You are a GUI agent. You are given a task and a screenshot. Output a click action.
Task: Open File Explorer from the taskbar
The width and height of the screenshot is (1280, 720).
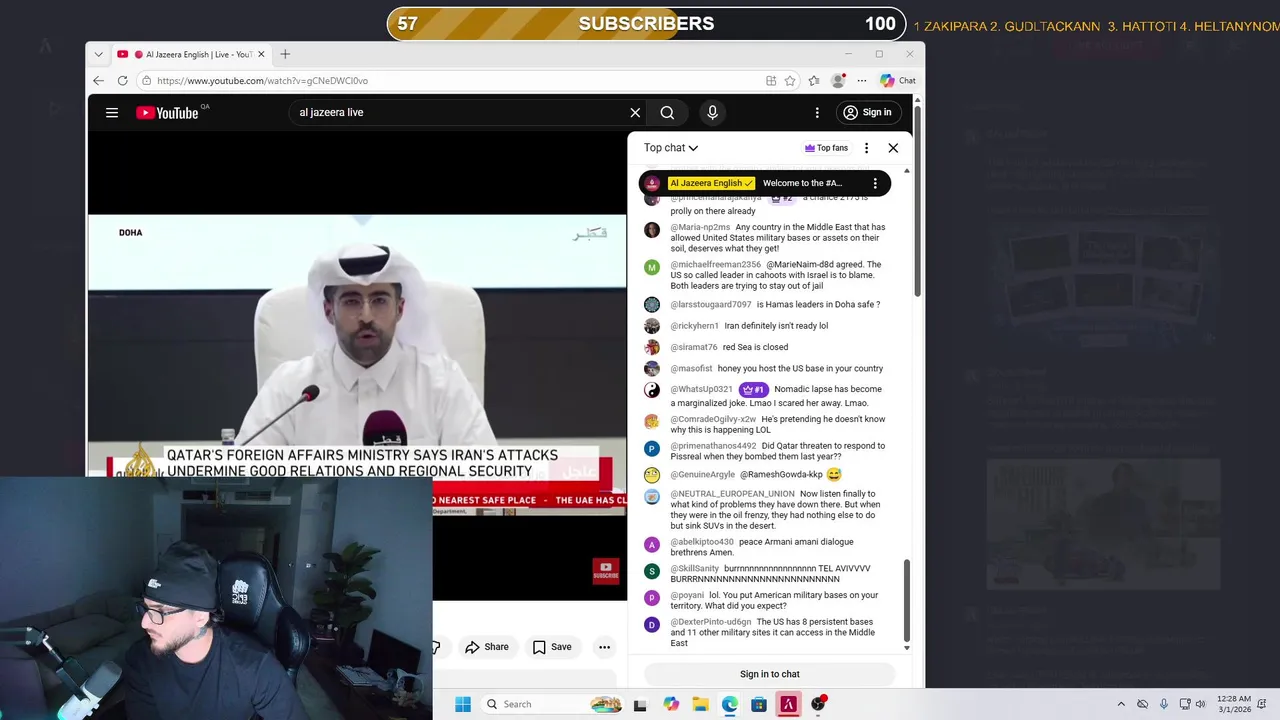[x=700, y=704]
